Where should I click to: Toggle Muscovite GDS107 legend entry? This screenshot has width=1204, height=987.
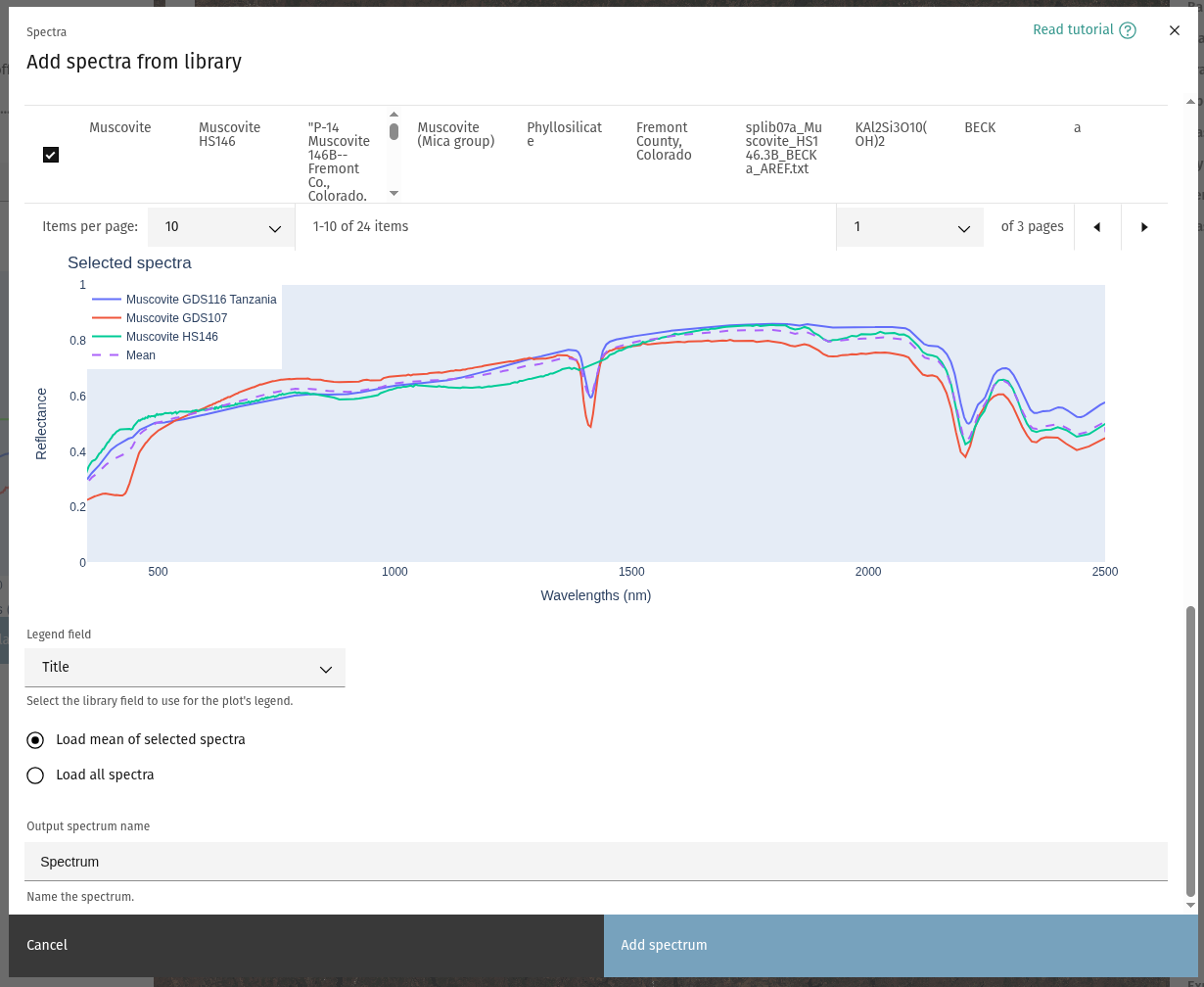(176, 318)
